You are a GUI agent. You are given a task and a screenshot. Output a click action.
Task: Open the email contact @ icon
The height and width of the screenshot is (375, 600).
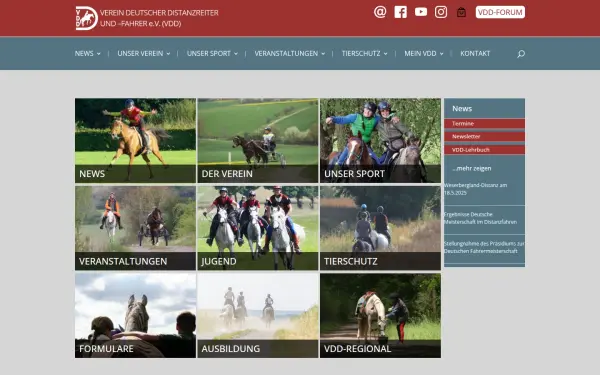pos(380,12)
